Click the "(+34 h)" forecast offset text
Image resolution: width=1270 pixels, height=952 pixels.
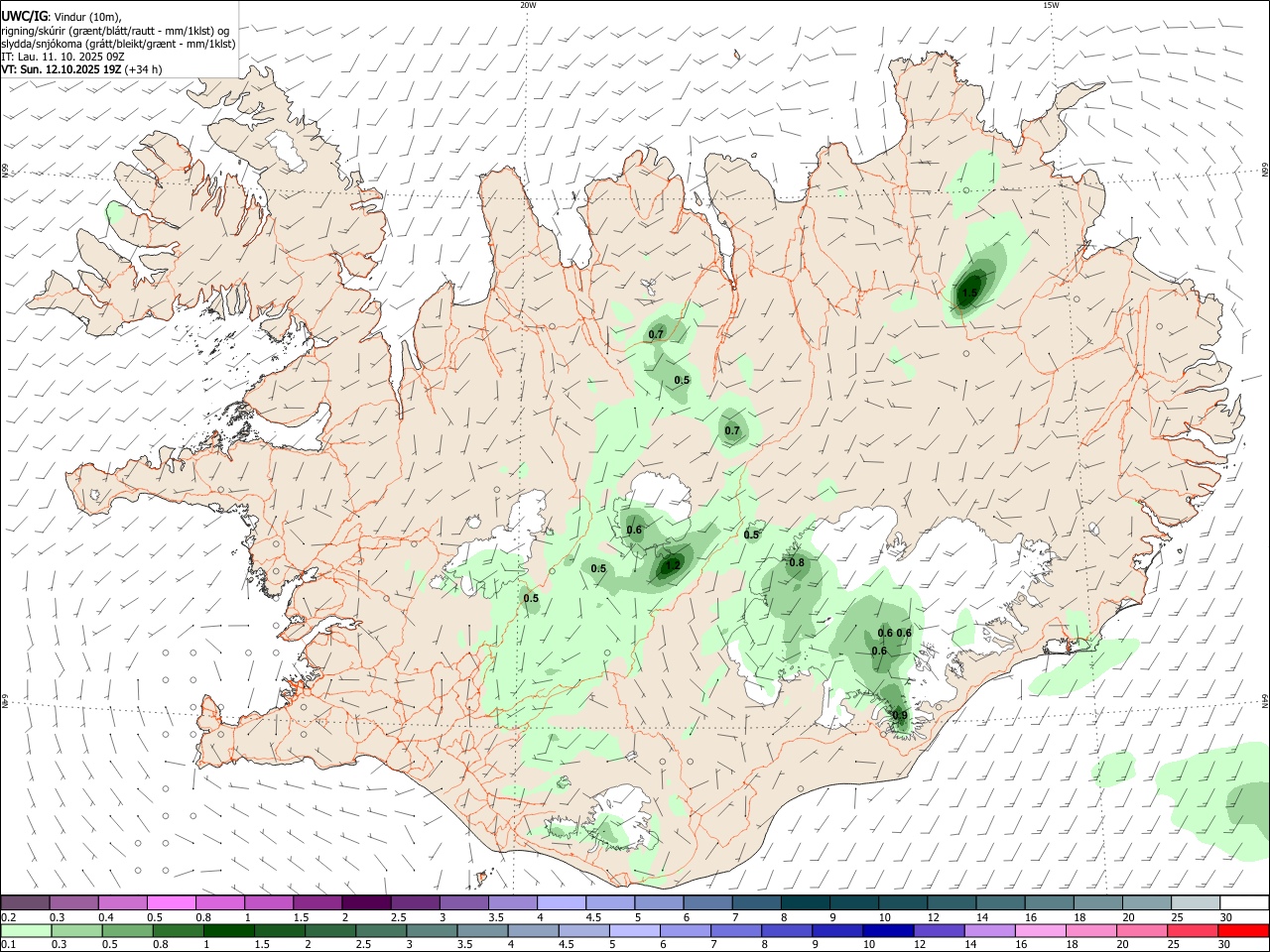click(144, 69)
